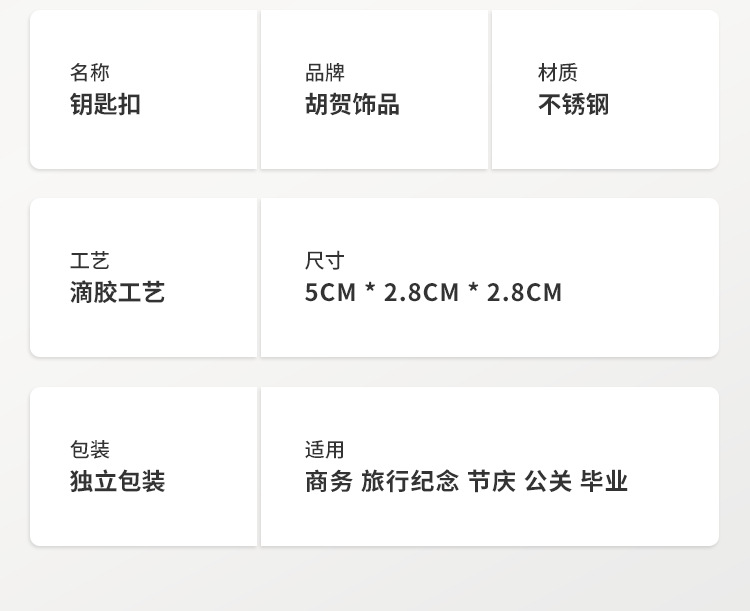Click the 尺寸 label
Viewport: 750px width, 611px height.
pos(325,261)
